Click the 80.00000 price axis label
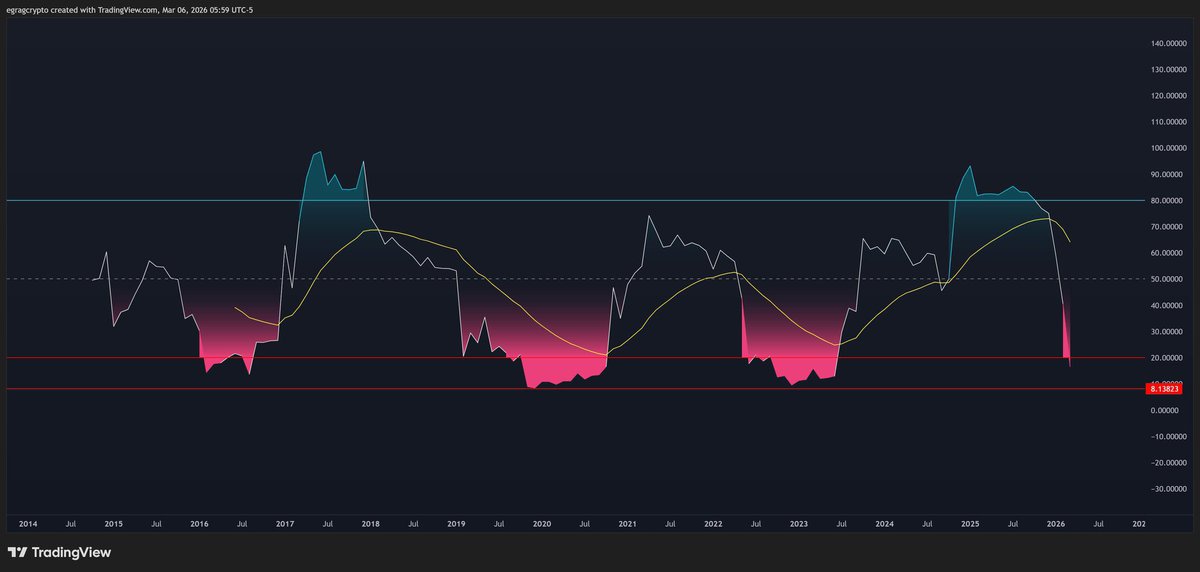This screenshot has height=572, width=1200. [1169, 201]
